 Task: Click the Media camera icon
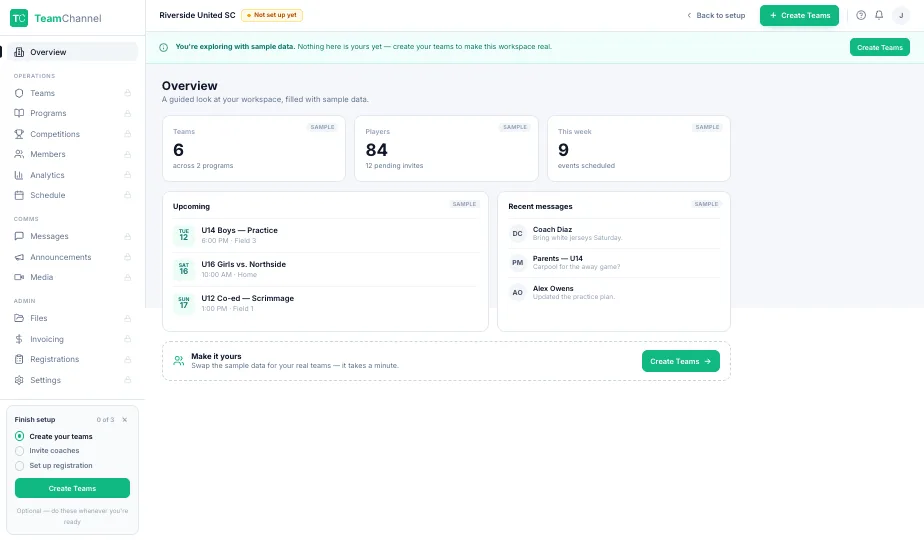coord(19,277)
